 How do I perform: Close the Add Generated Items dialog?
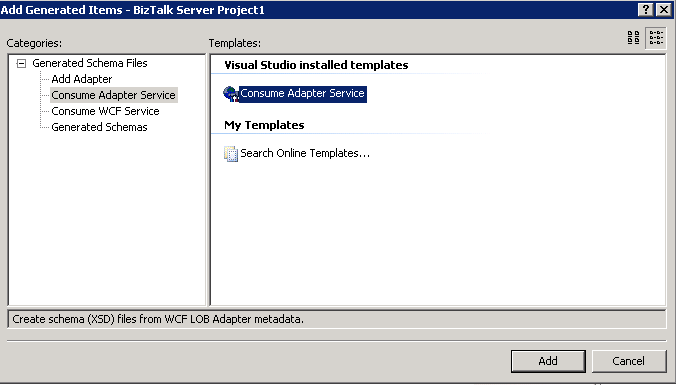coord(664,9)
